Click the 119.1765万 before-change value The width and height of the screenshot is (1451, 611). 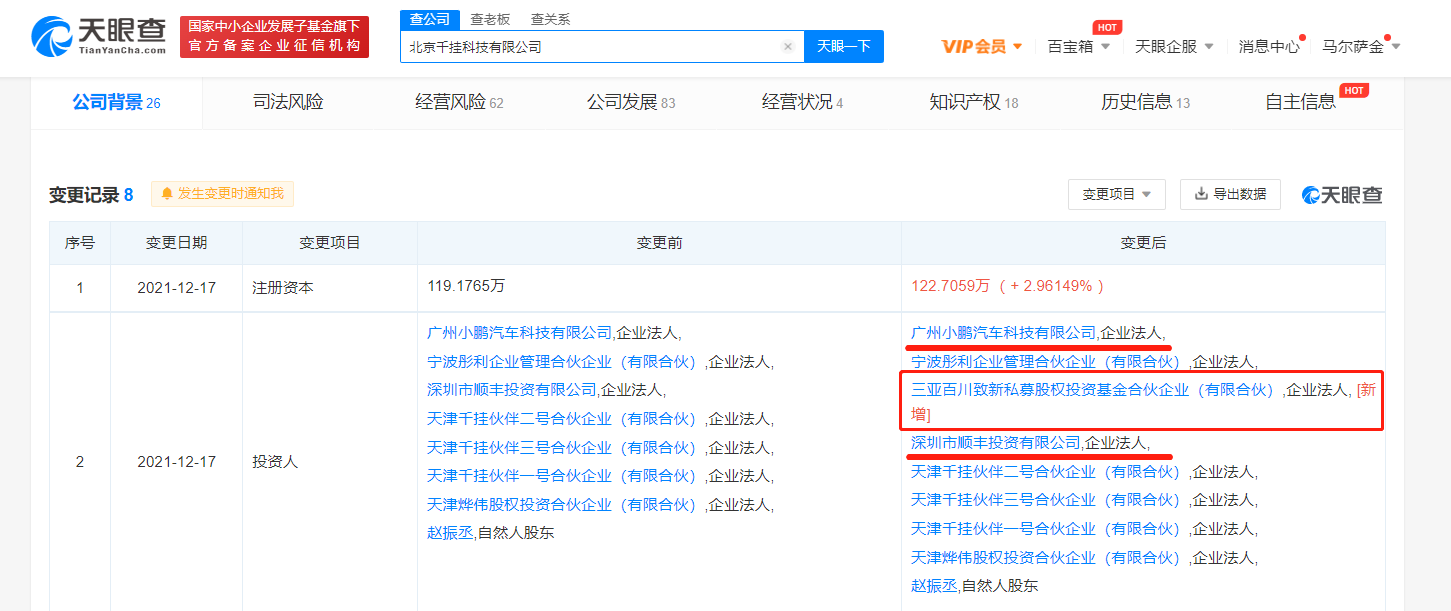(466, 286)
